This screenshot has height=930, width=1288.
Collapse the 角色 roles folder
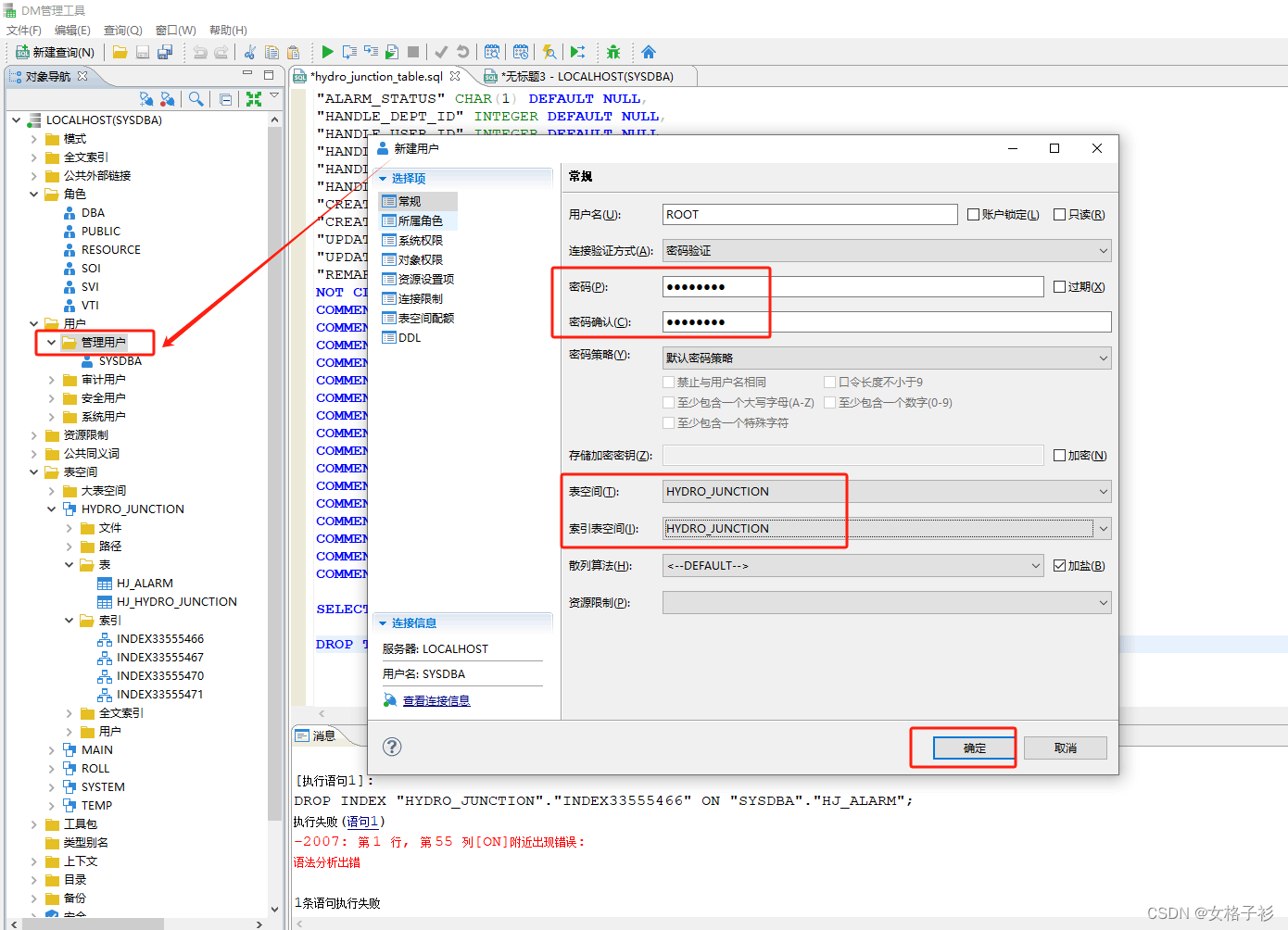(x=33, y=194)
